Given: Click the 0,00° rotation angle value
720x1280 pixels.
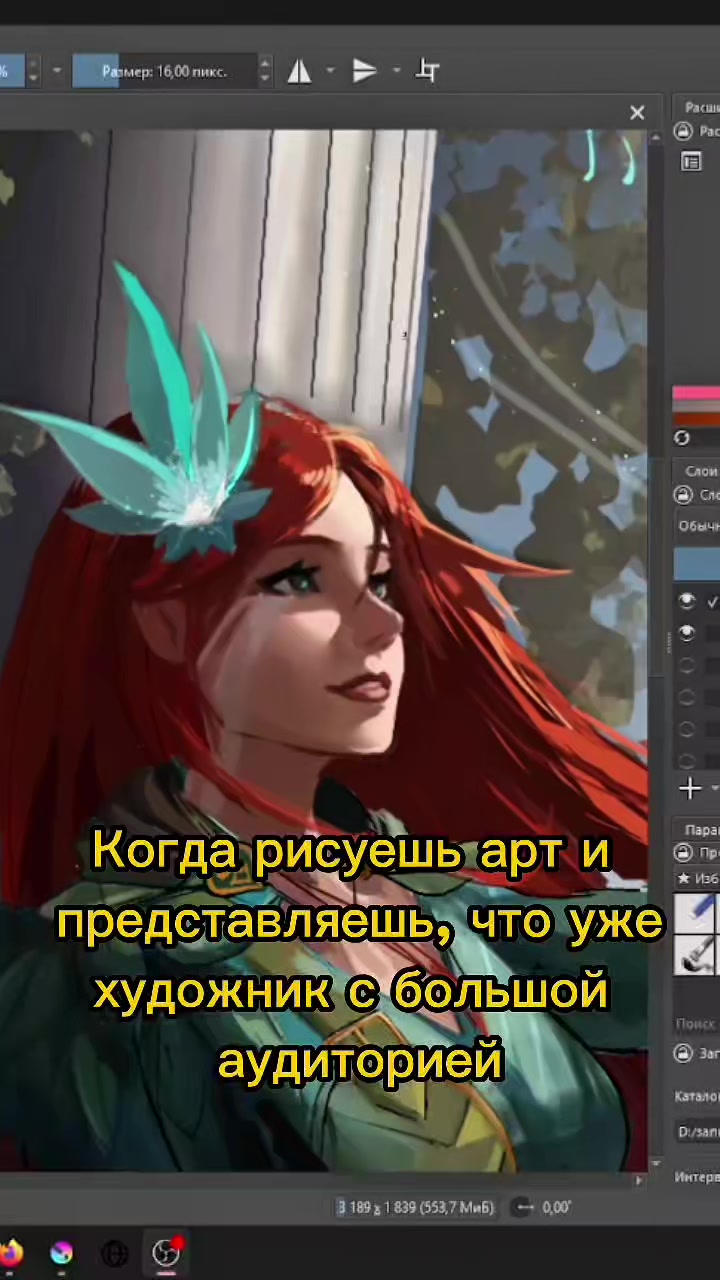Looking at the screenshot, I should 557,1207.
